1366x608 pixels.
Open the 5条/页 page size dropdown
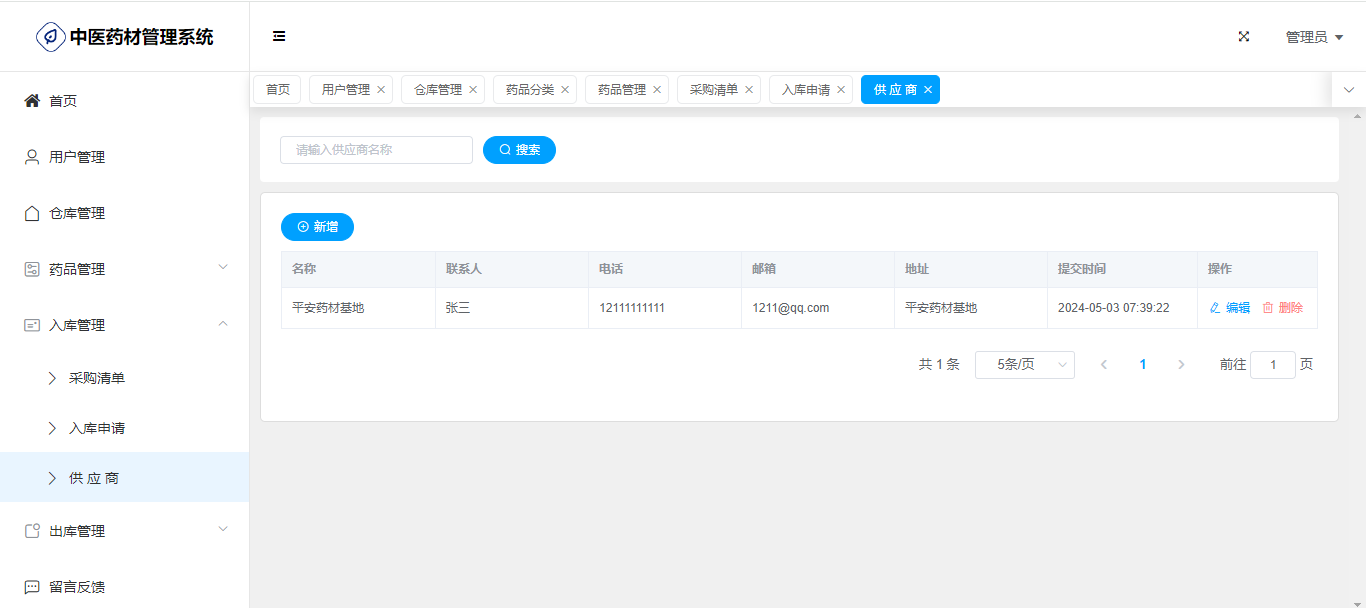point(1024,365)
